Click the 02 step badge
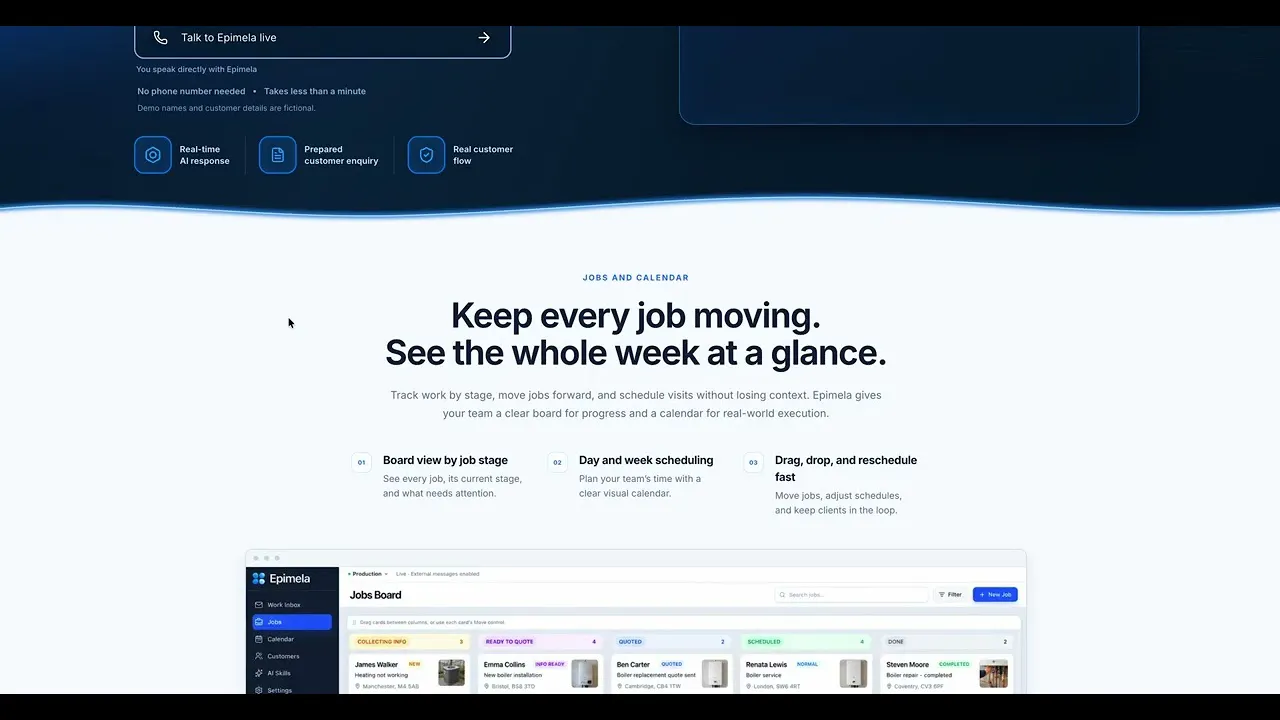The image size is (1280, 720). pyautogui.click(x=558, y=462)
